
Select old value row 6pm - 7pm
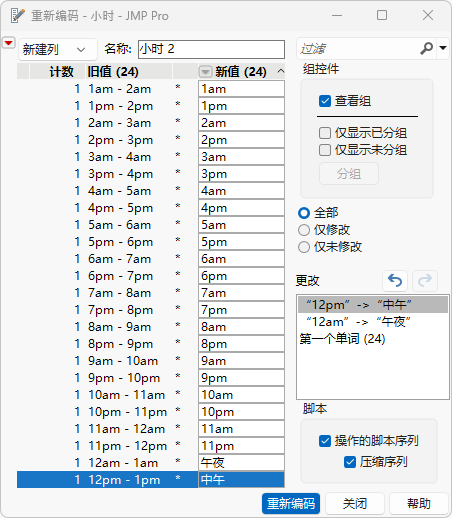[120, 276]
